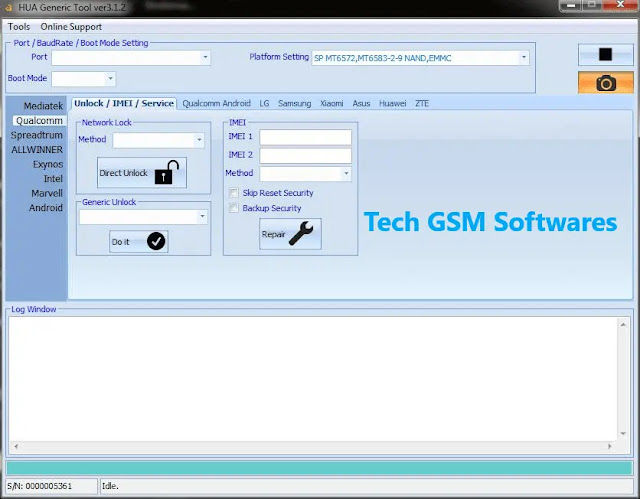Select Android in the sidebar

[x=46, y=208]
